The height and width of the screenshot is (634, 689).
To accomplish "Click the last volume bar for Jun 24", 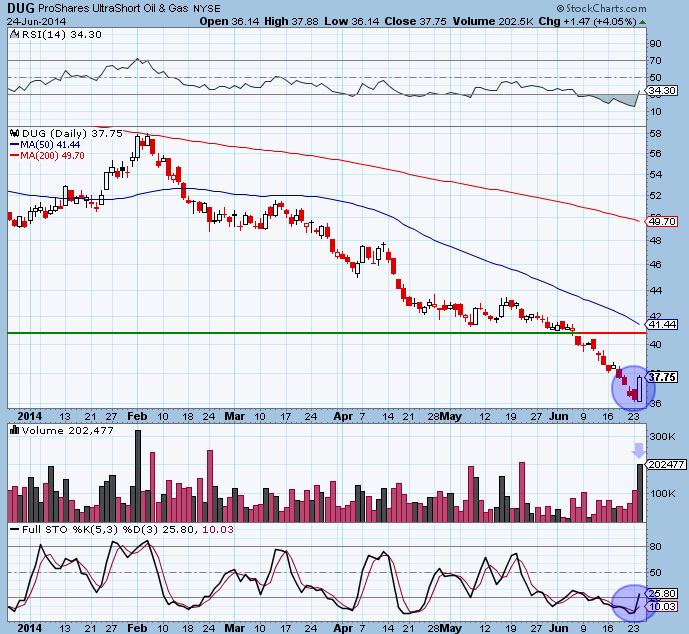I will coord(640,493).
